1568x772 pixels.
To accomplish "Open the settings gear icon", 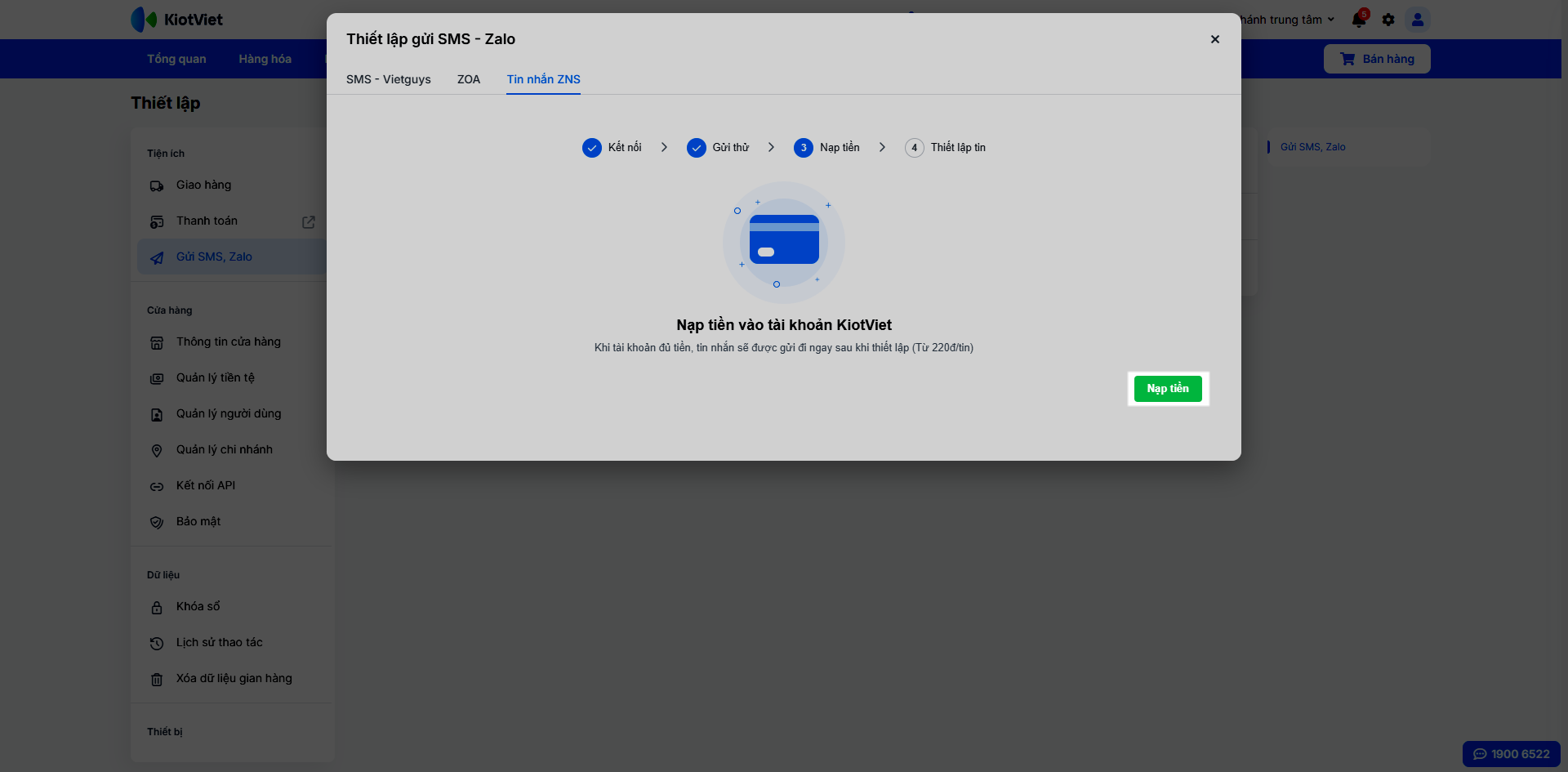I will point(1388,20).
